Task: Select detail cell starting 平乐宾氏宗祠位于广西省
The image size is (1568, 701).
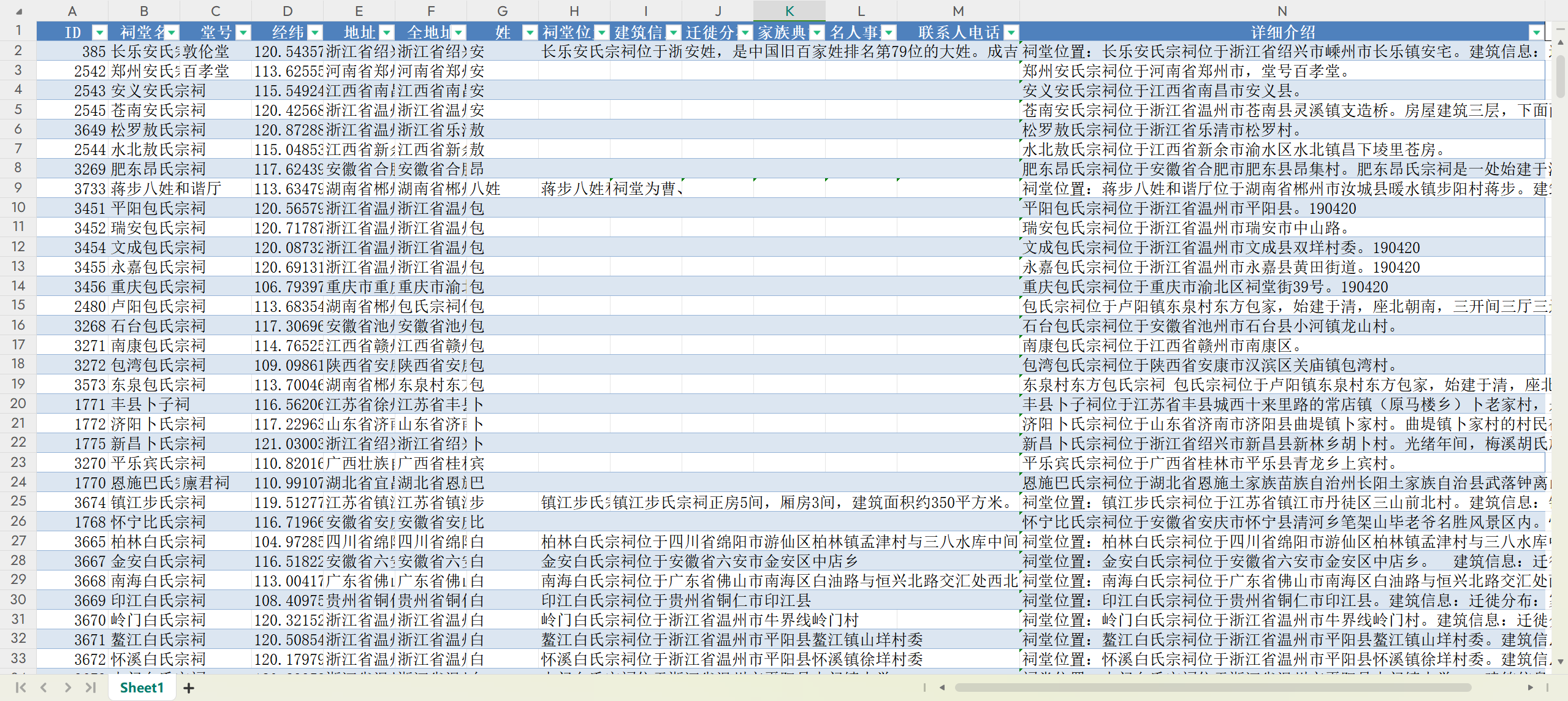Action: click(1282, 463)
